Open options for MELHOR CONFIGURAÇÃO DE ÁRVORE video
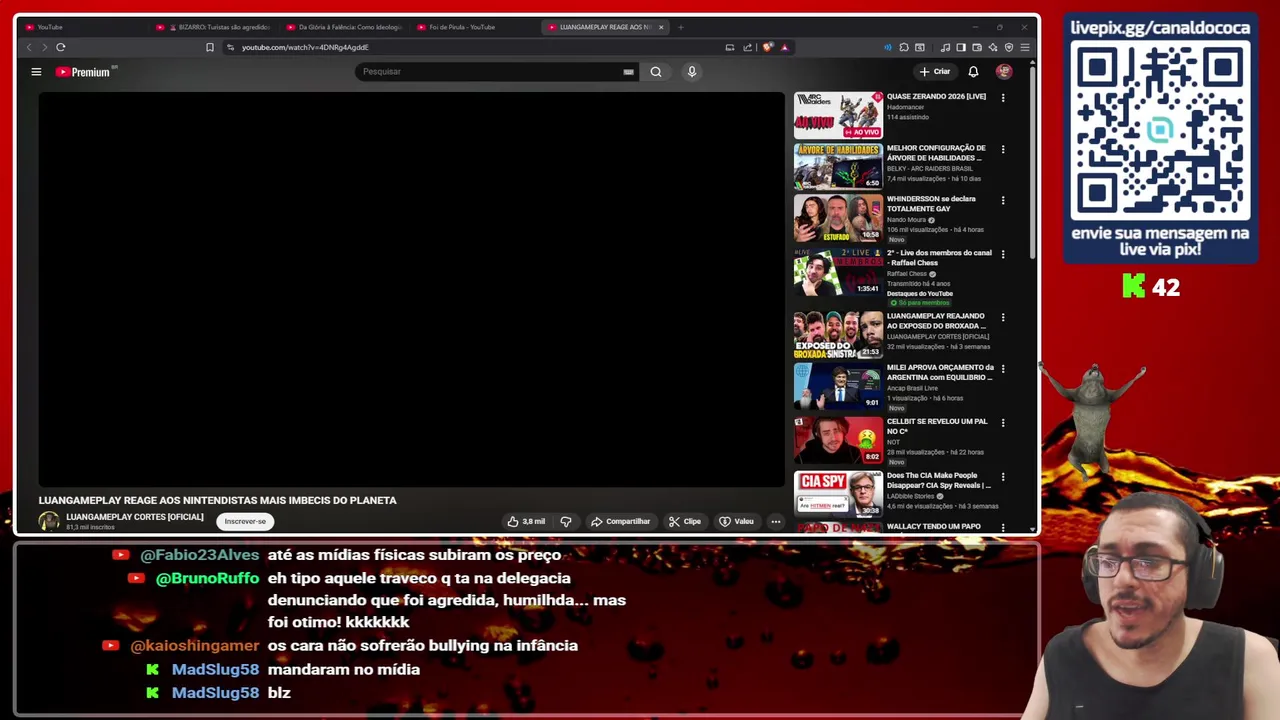Image resolution: width=1280 pixels, height=720 pixels. click(x=1003, y=150)
